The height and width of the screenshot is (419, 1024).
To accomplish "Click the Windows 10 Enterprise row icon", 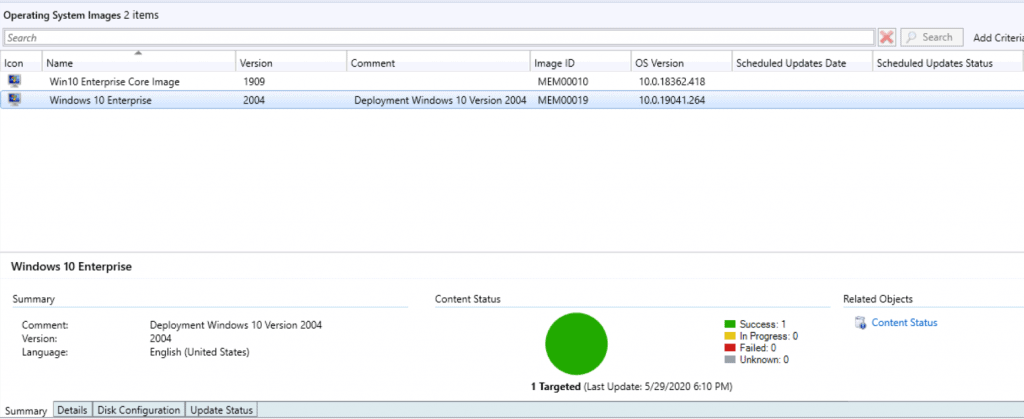I will tap(14, 100).
